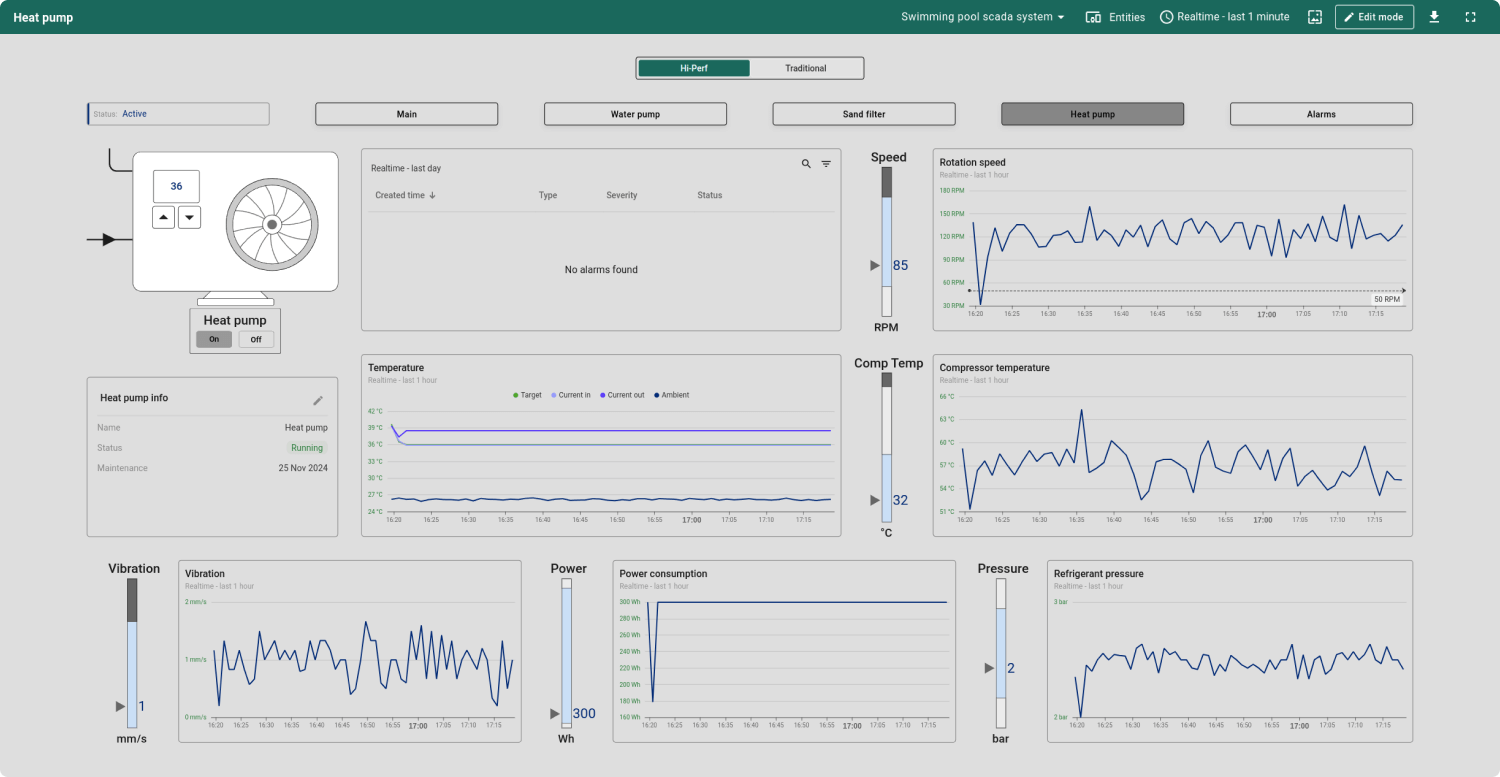Click the Running status badge
The image size is (1500, 777).
pos(307,448)
